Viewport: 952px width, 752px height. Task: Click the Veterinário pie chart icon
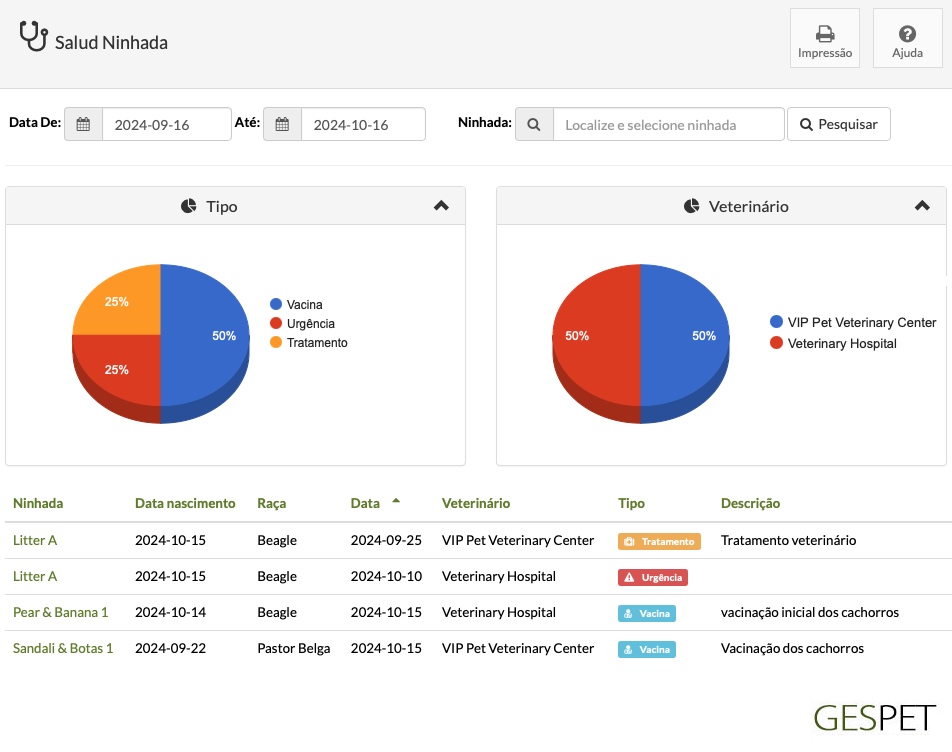pos(692,206)
